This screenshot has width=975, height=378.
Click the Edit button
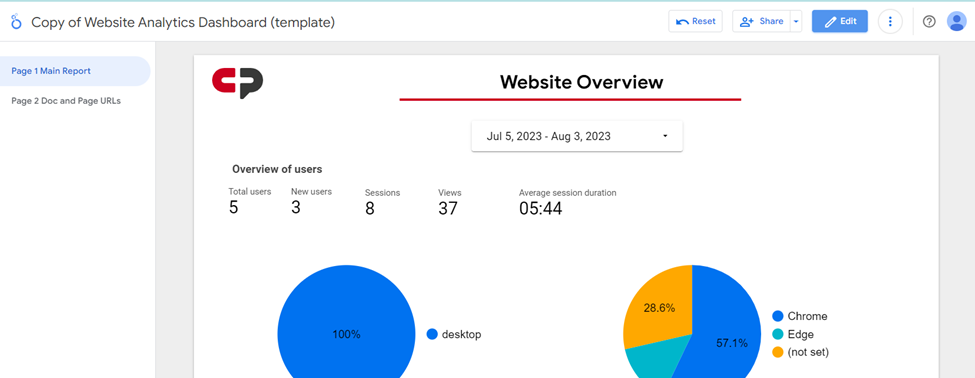point(839,21)
